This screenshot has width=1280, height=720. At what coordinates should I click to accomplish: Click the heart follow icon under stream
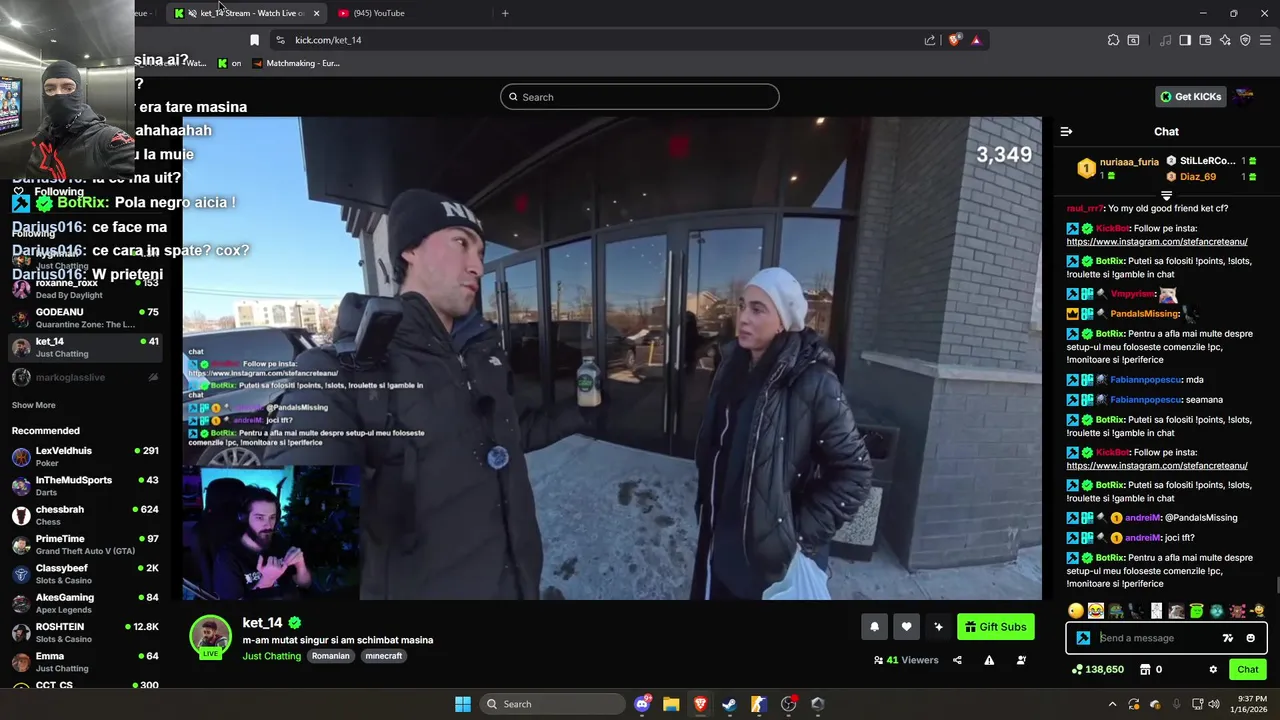[x=906, y=627]
